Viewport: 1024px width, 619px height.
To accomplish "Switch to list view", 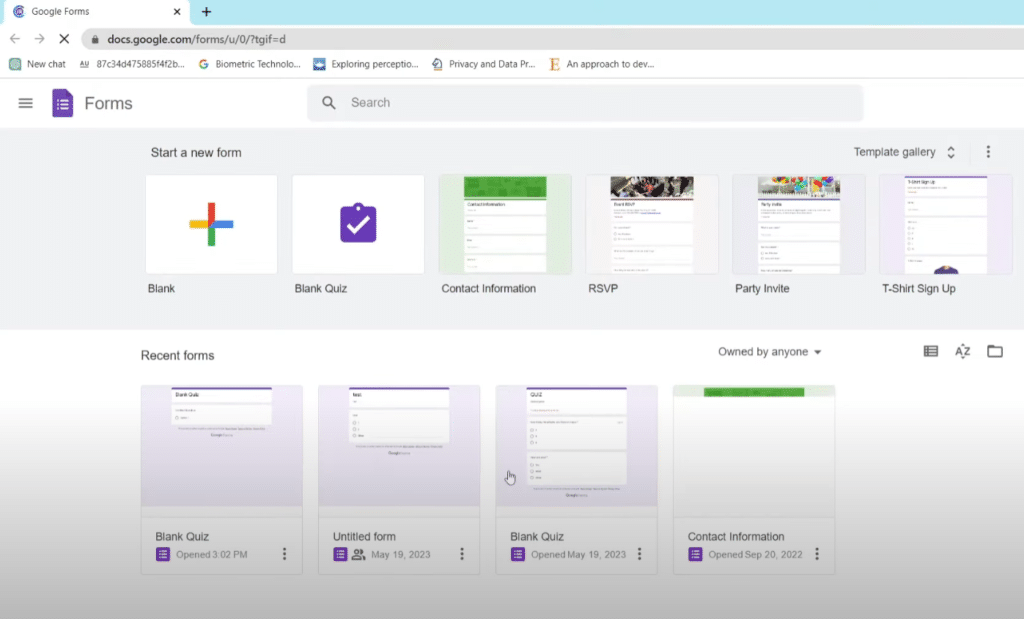I will point(931,351).
